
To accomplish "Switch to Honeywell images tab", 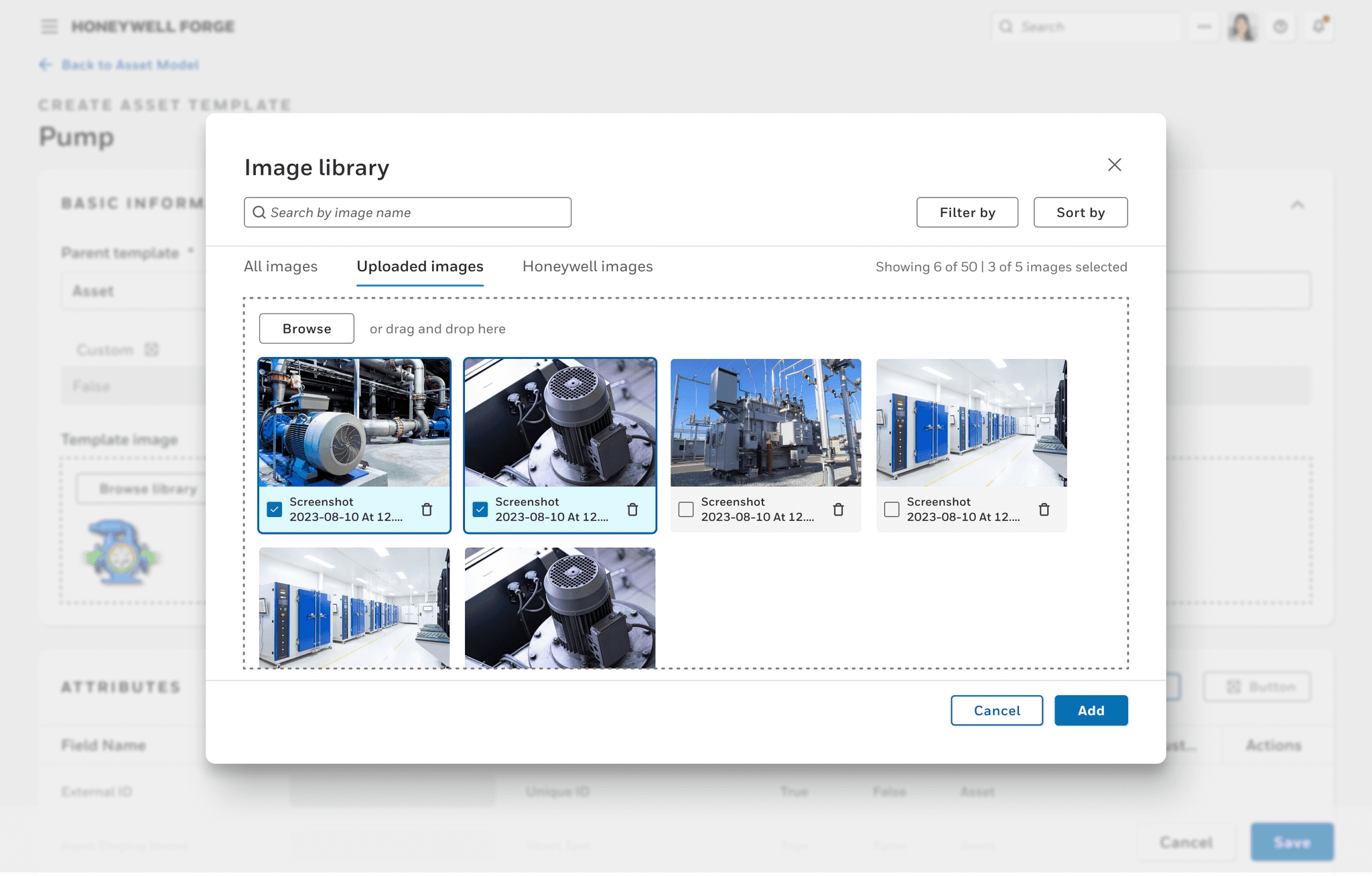I will tap(588, 266).
